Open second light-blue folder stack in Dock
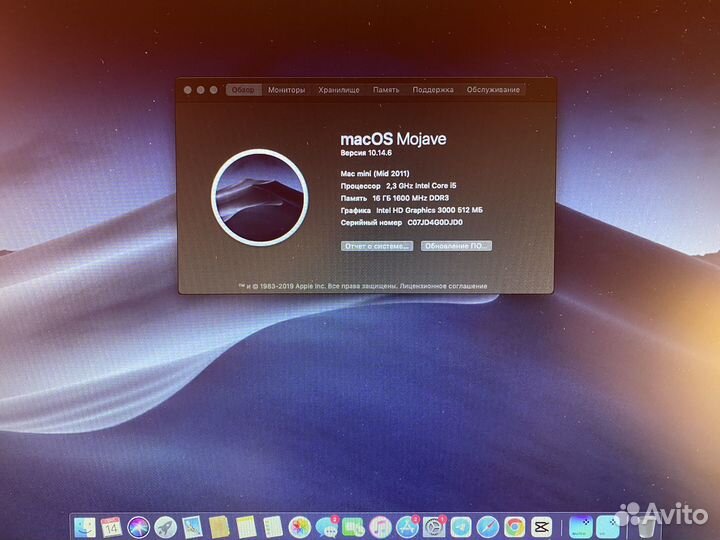The height and width of the screenshot is (540, 720). coord(608,527)
